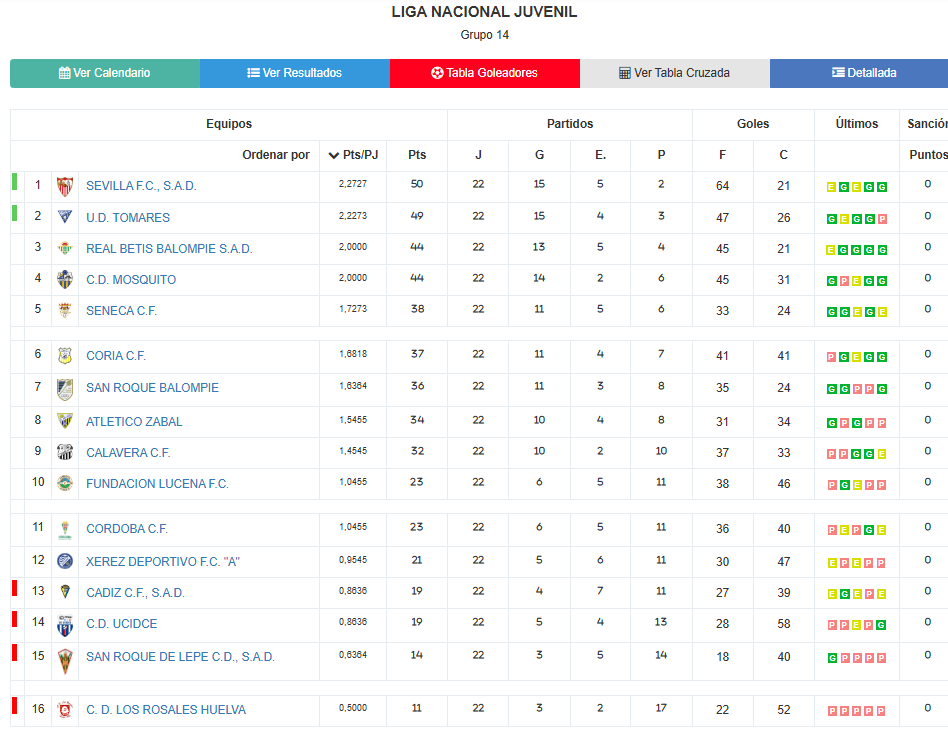Click Sevilla's 2,2727 Pts/PJ value

[352, 184]
